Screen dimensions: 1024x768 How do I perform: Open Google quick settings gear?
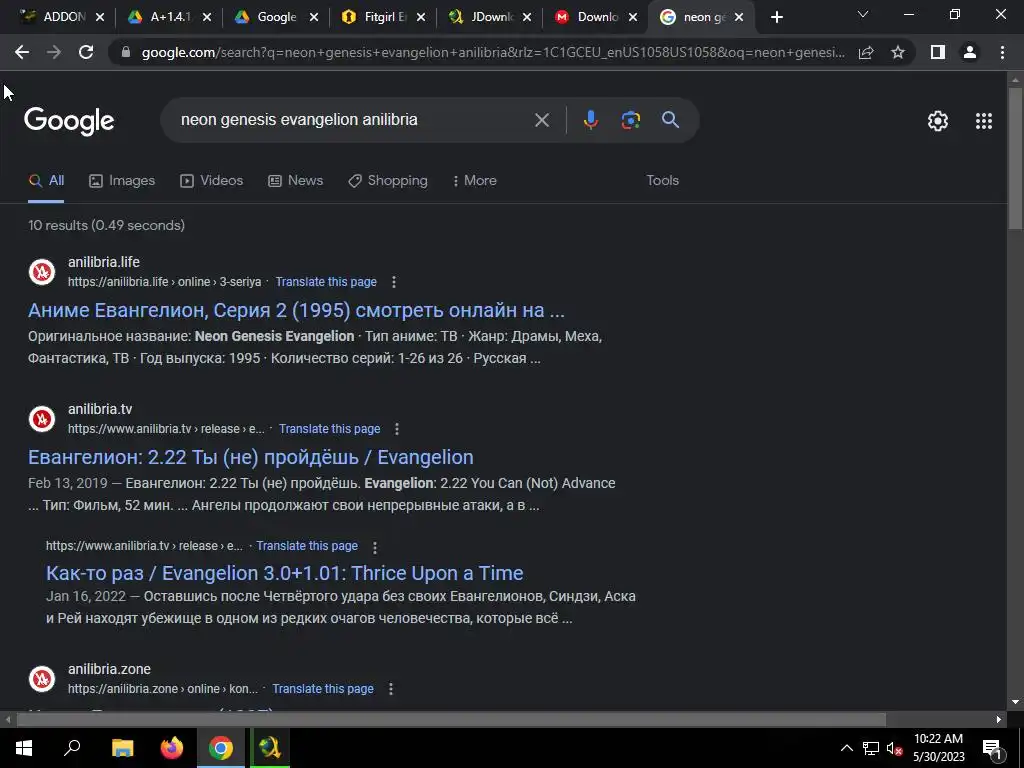938,121
